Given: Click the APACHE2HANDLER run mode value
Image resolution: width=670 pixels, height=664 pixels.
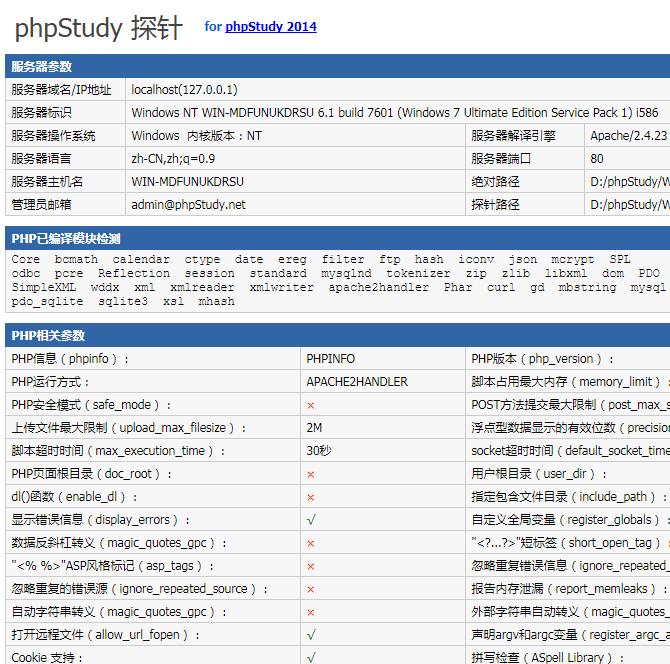Looking at the screenshot, I should point(357,382).
